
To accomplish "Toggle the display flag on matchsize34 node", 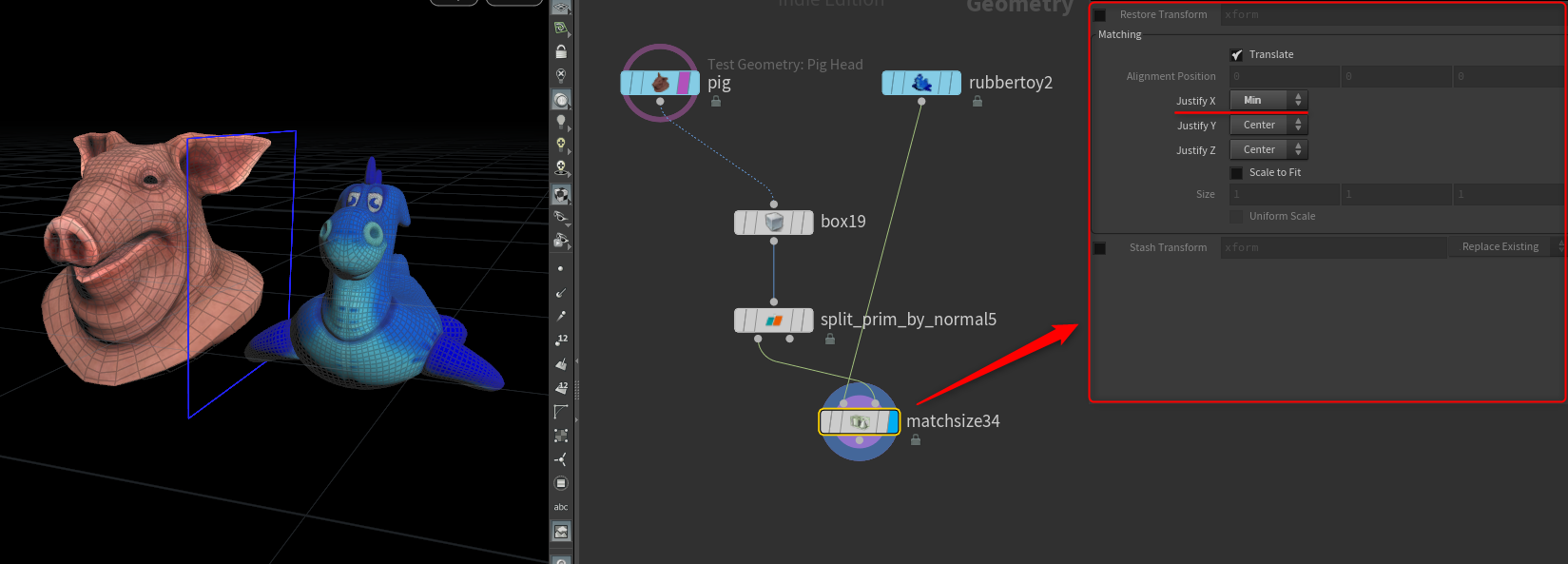I will pos(892,421).
